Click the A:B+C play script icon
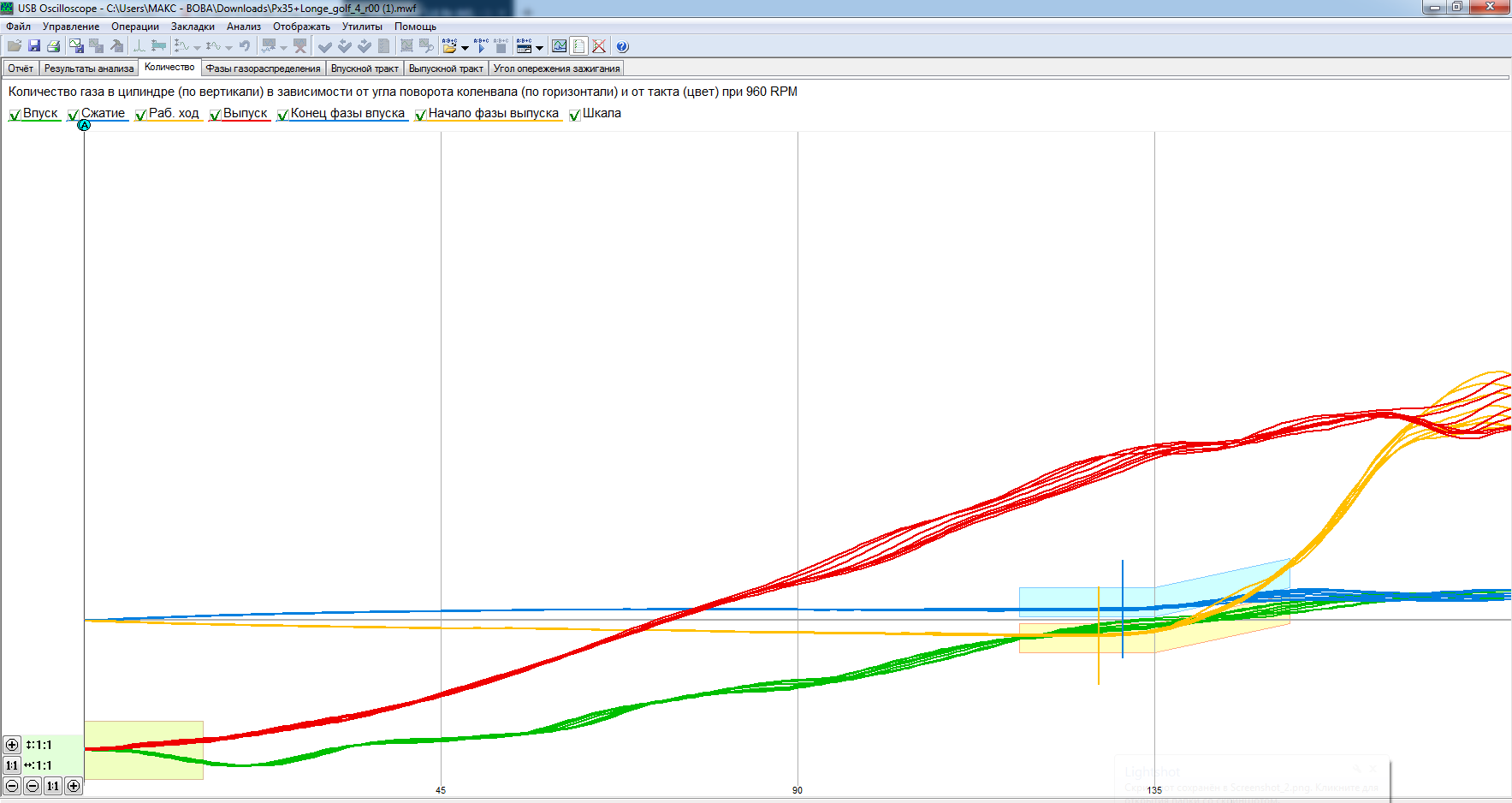 coord(481,46)
